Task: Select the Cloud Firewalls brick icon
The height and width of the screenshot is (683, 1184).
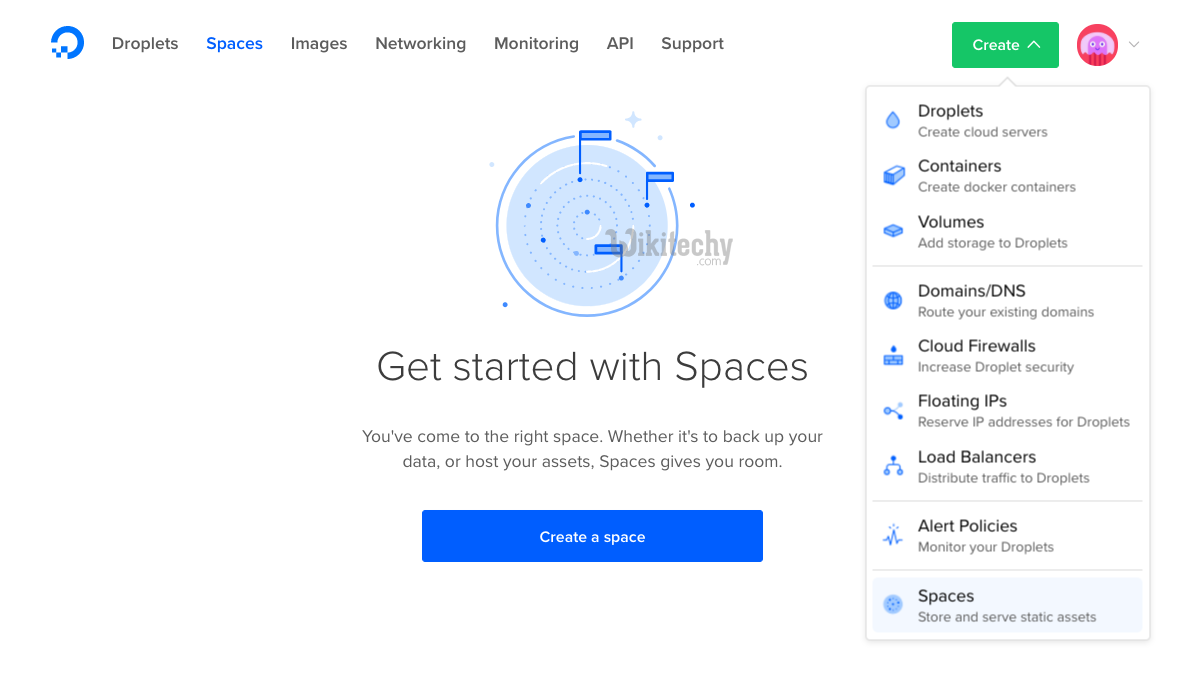Action: click(893, 354)
